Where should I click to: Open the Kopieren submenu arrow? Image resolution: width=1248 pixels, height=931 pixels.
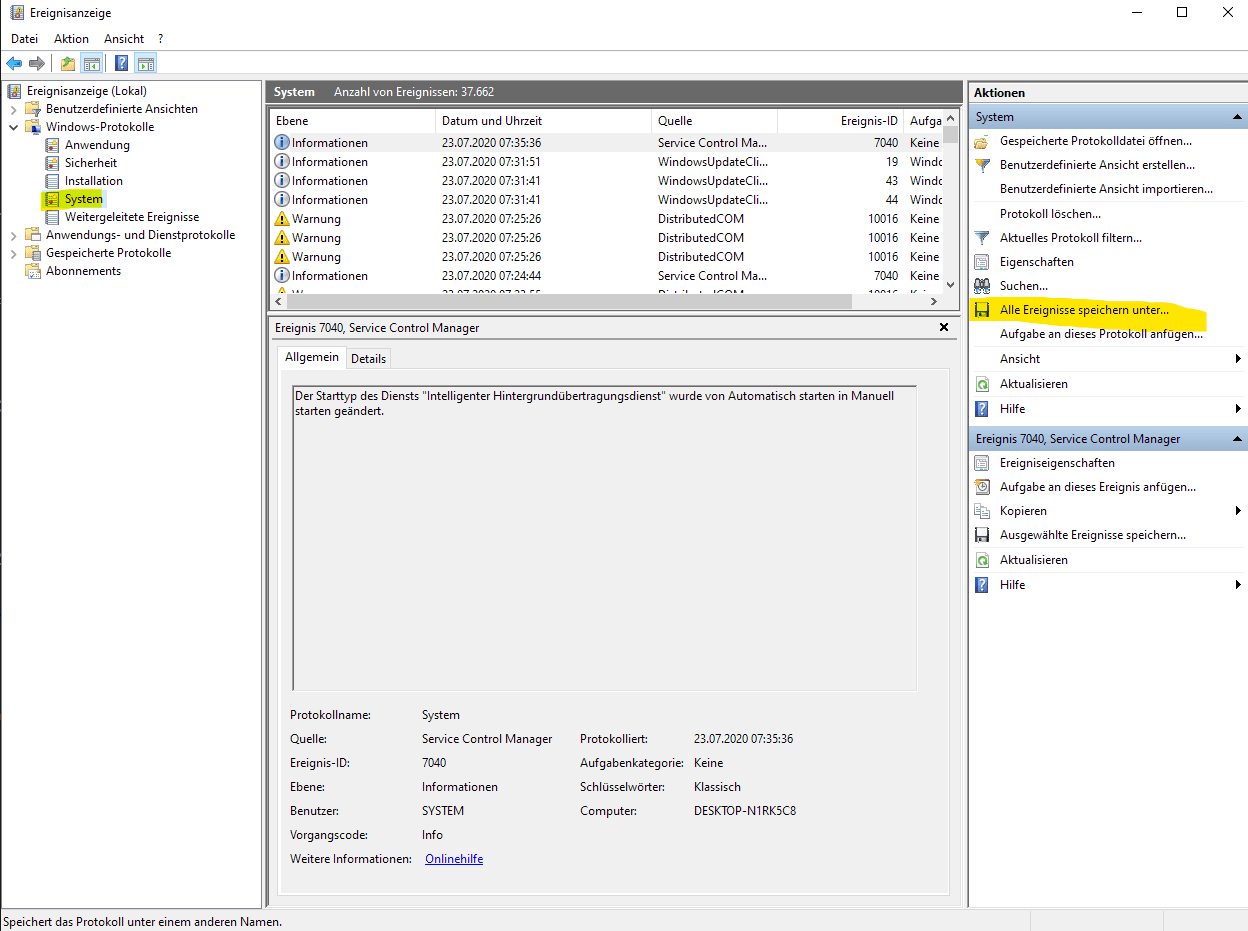[x=1238, y=511]
